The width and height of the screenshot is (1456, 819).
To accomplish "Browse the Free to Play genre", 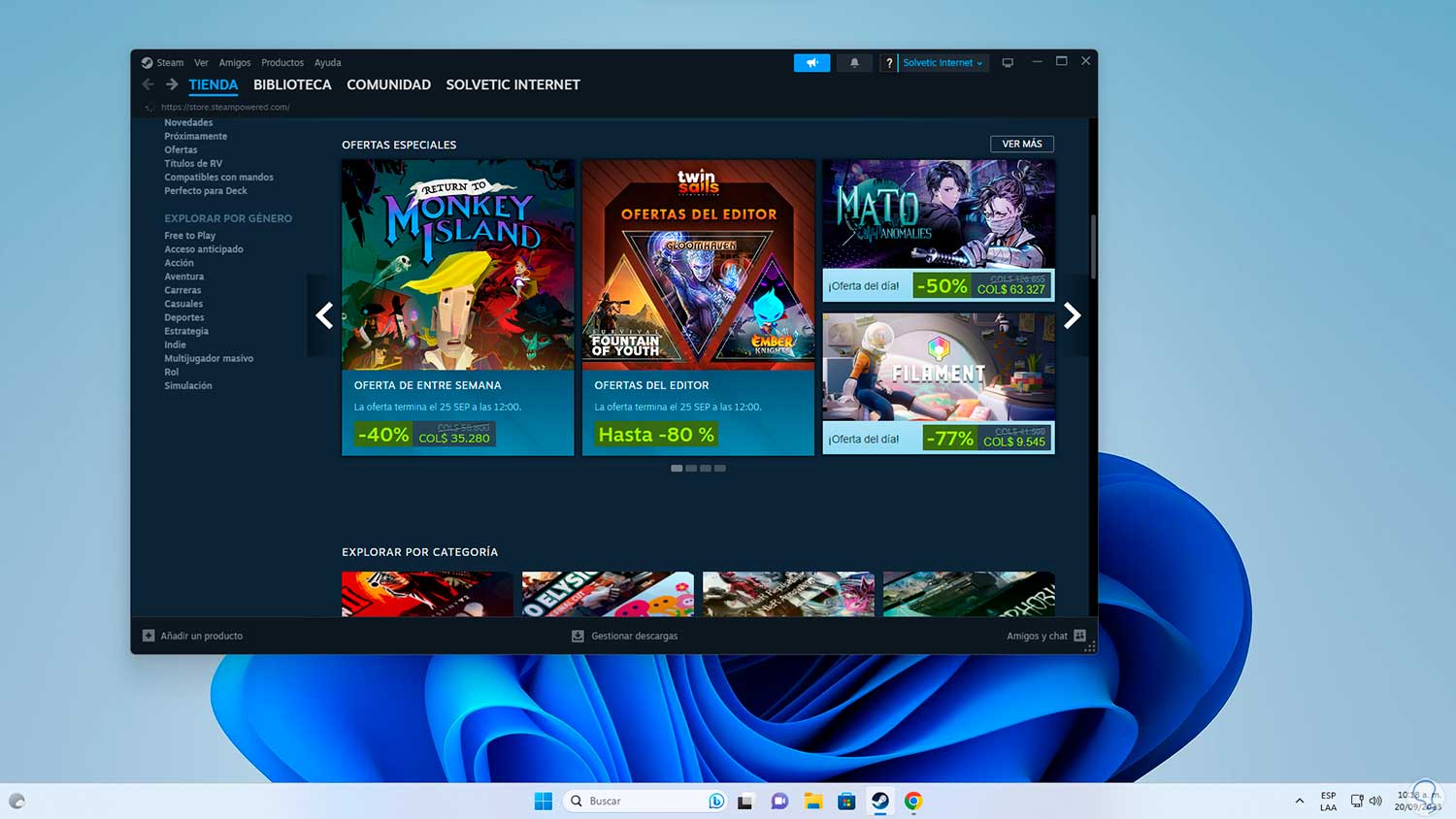I will (190, 236).
